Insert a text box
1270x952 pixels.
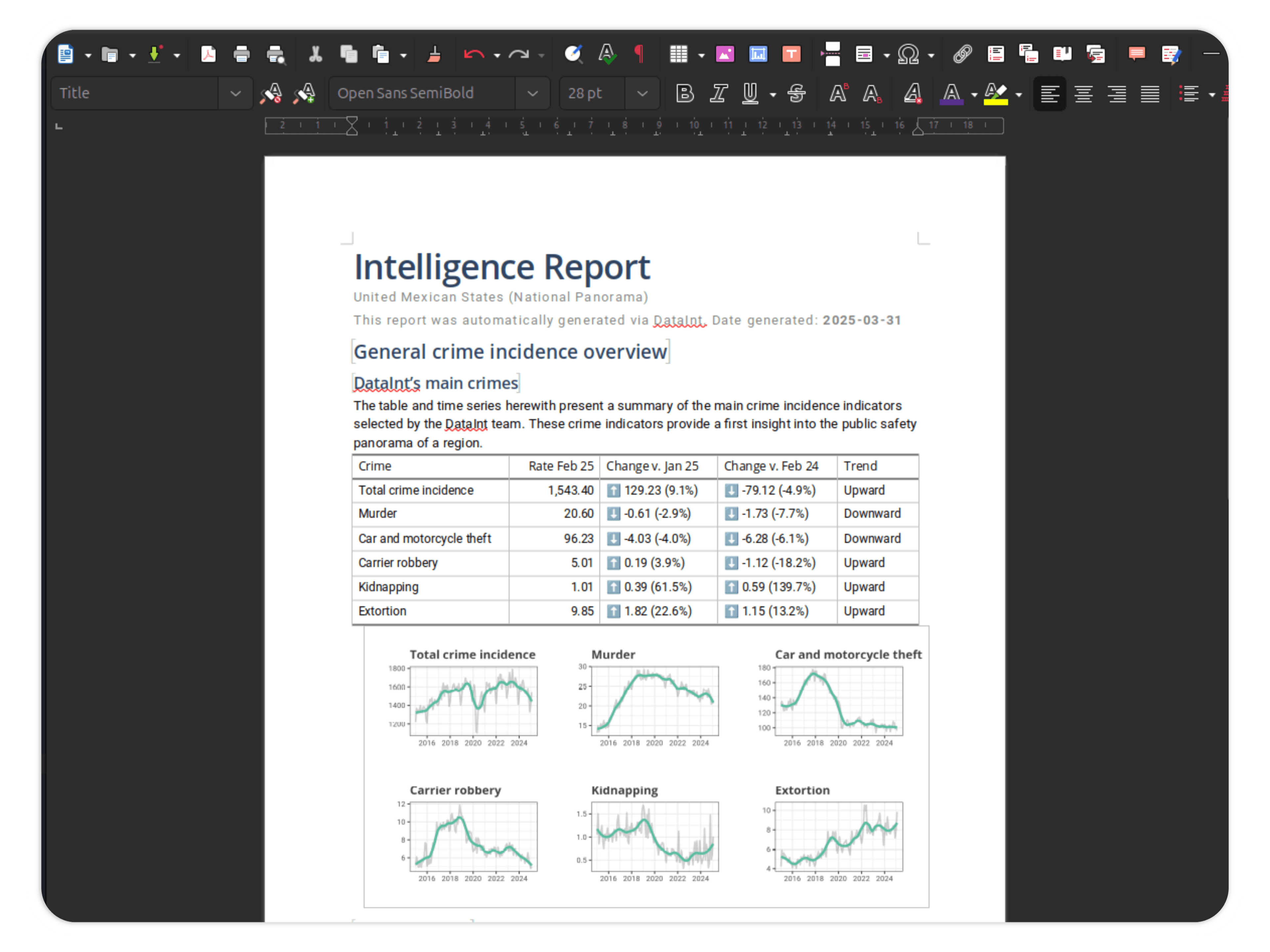point(791,55)
